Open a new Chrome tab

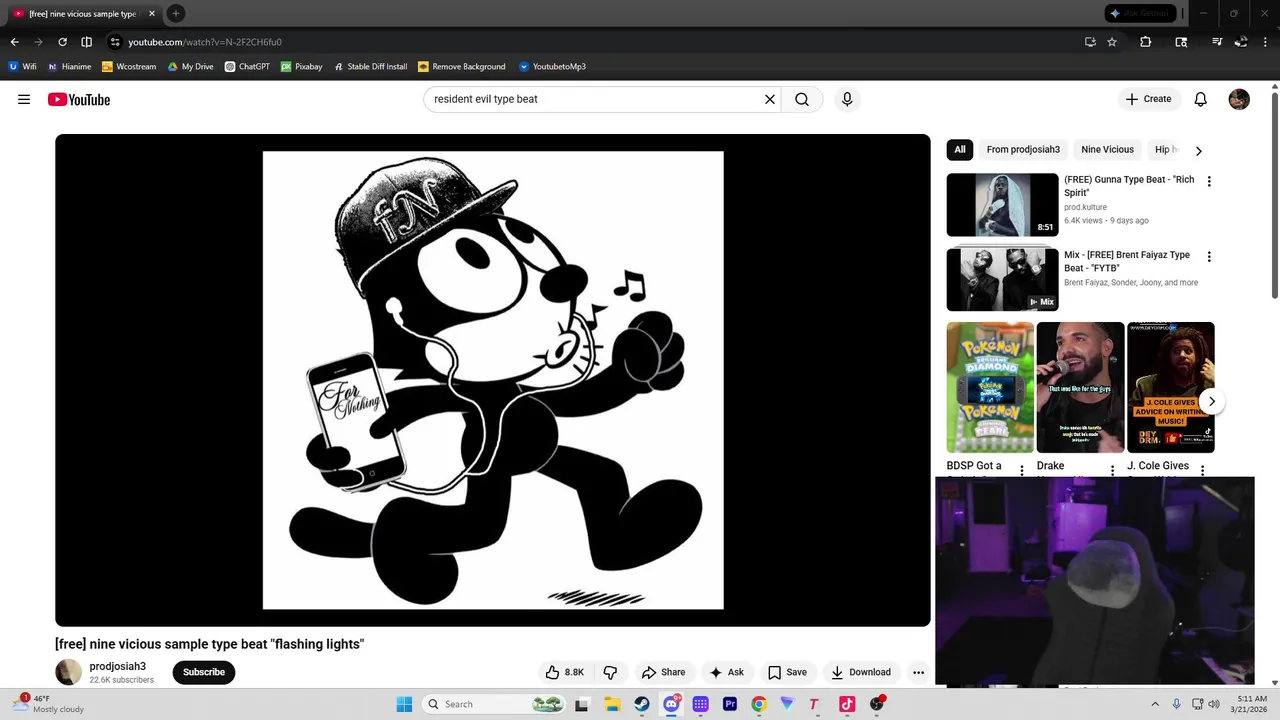176,13
